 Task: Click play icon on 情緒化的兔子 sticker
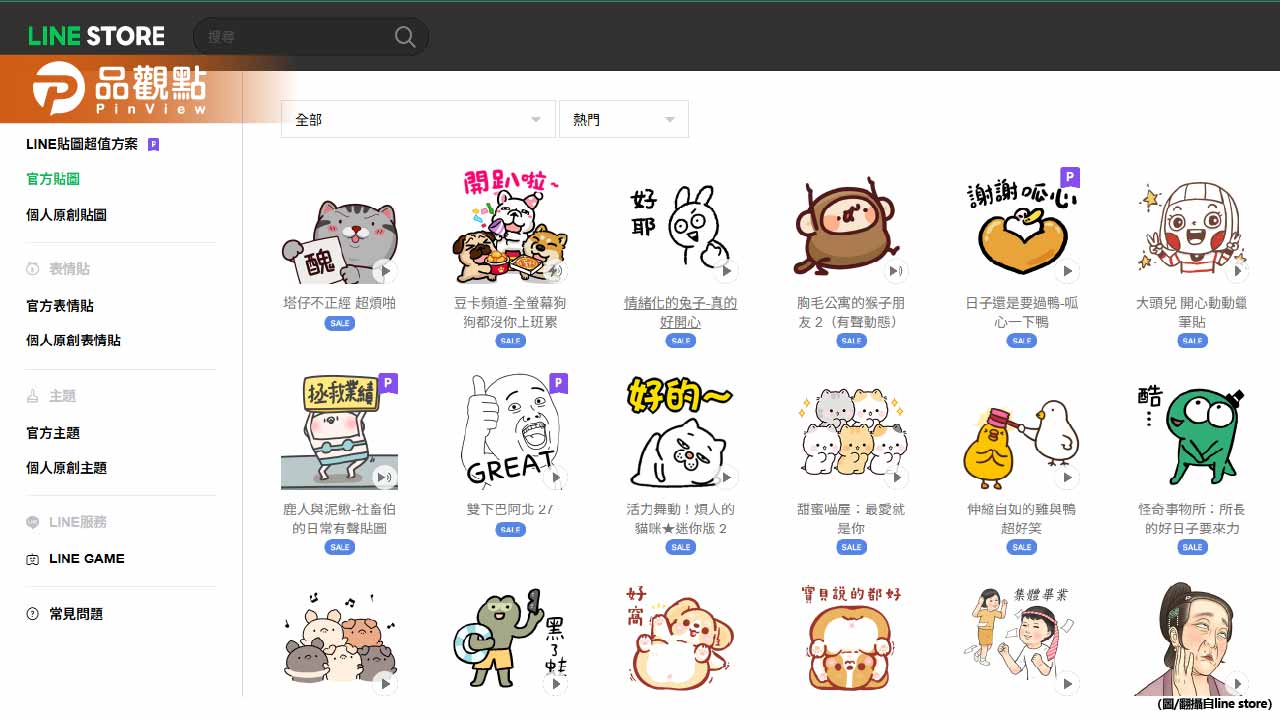pyautogui.click(x=726, y=270)
